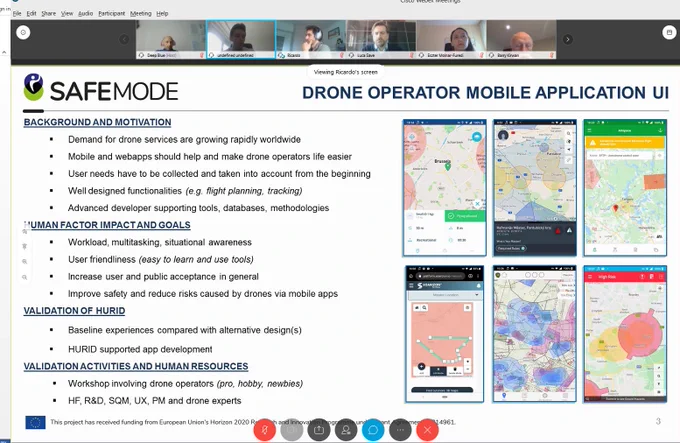Screen dimensions: 680x443
Task: Show next participants with right arrow
Action: pos(568,39)
